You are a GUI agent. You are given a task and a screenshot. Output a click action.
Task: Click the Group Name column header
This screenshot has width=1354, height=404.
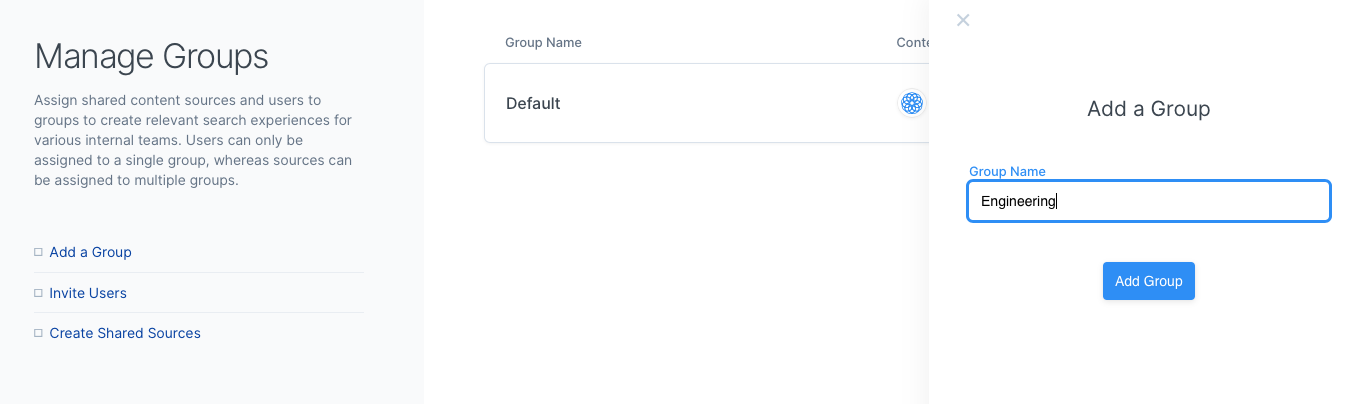click(x=543, y=43)
